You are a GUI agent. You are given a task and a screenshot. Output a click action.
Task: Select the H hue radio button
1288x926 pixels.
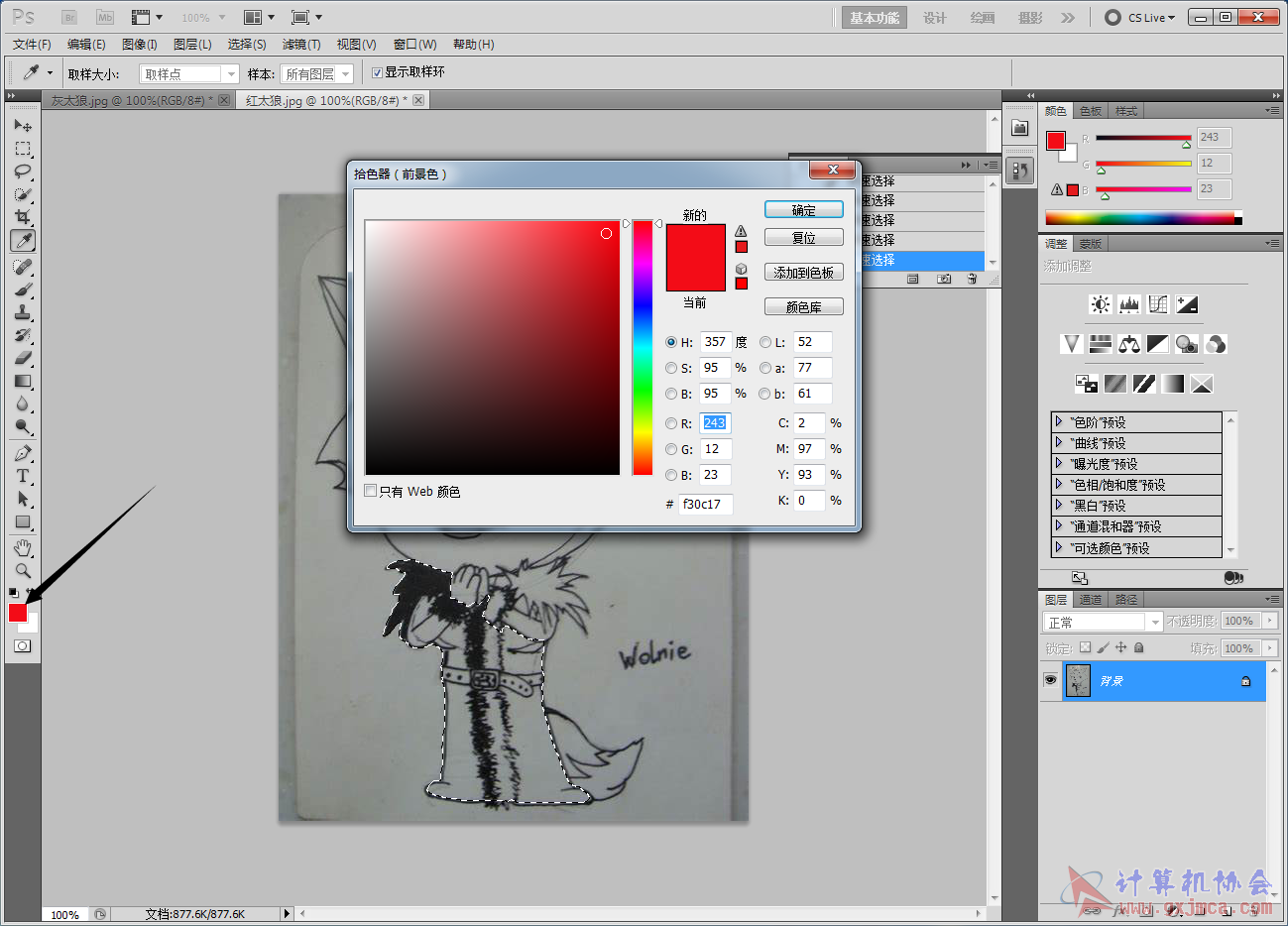[x=671, y=342]
